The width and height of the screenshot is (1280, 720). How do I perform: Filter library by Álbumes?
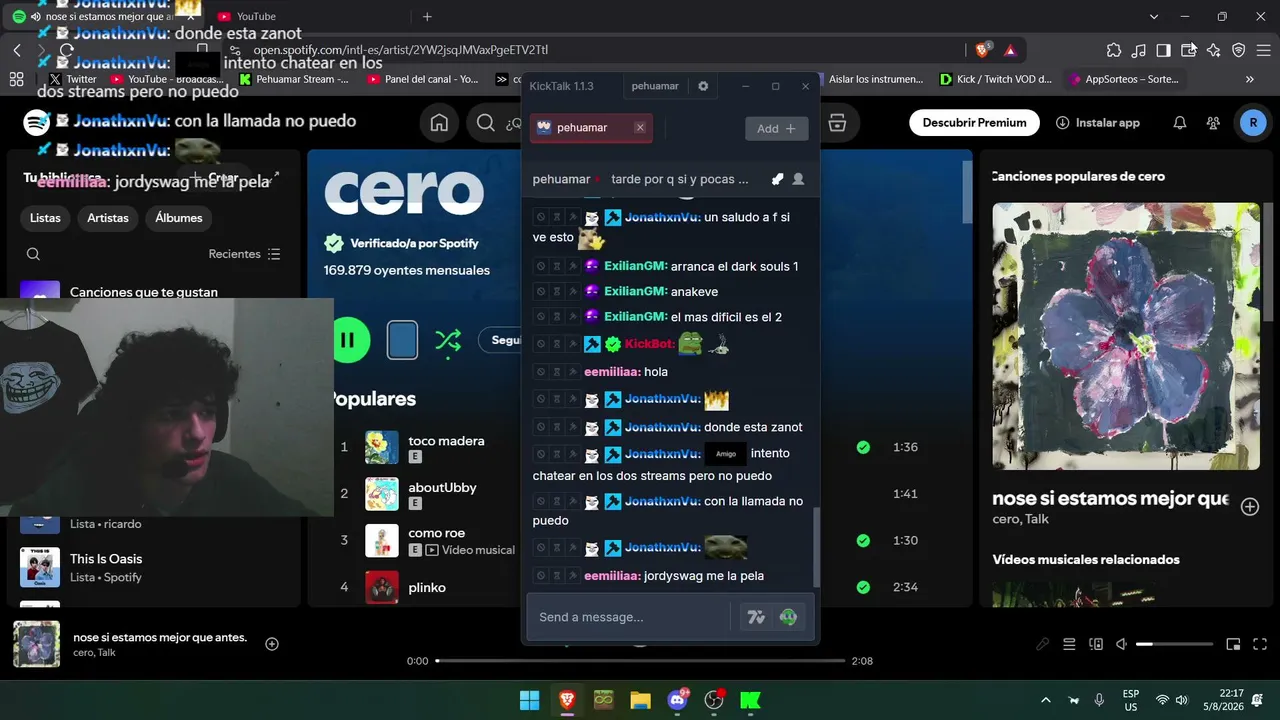tap(179, 218)
